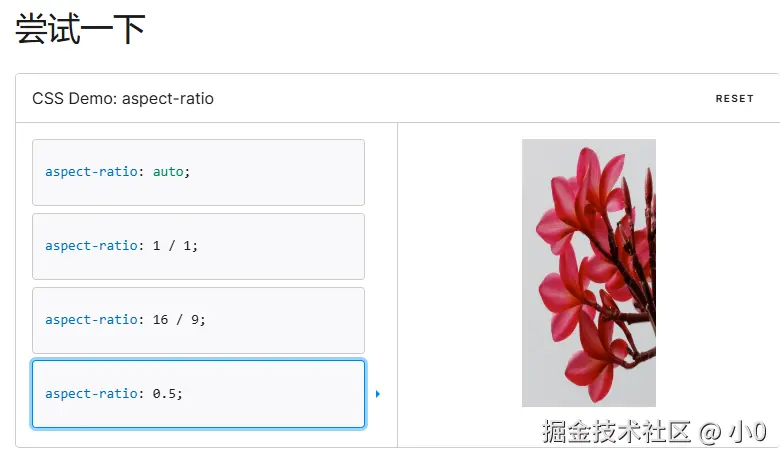Screen dimensions: 782x461
Task: Click the blue arrow beside the selected option
Action: pyautogui.click(x=378, y=394)
